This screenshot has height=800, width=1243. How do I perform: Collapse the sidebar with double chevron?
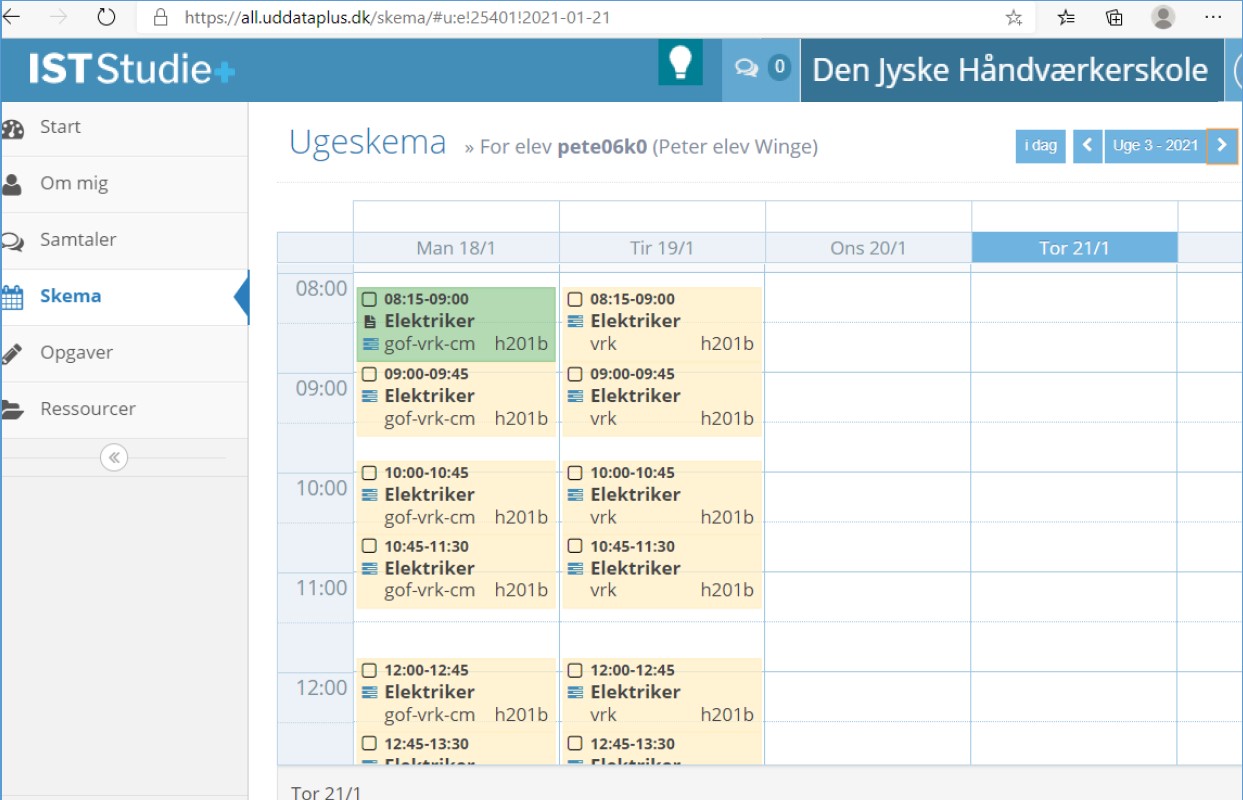114,458
